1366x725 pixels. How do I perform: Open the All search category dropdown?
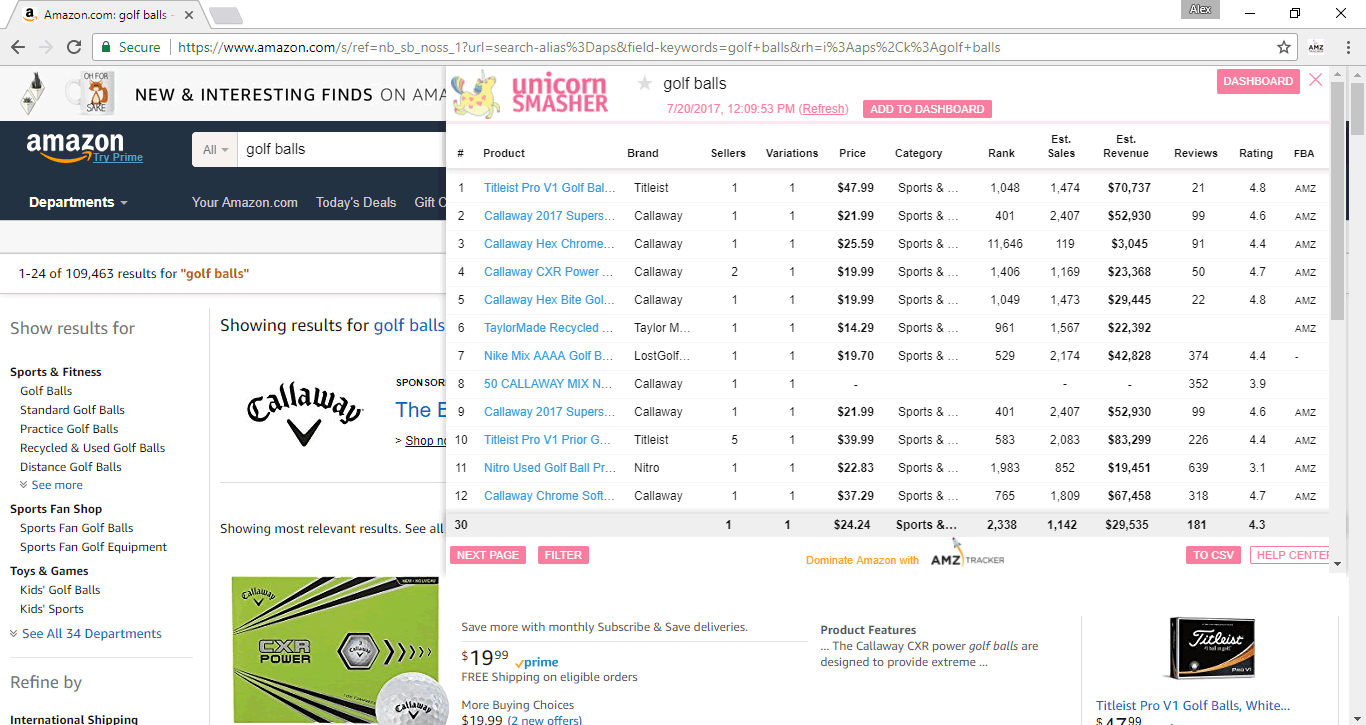215,150
